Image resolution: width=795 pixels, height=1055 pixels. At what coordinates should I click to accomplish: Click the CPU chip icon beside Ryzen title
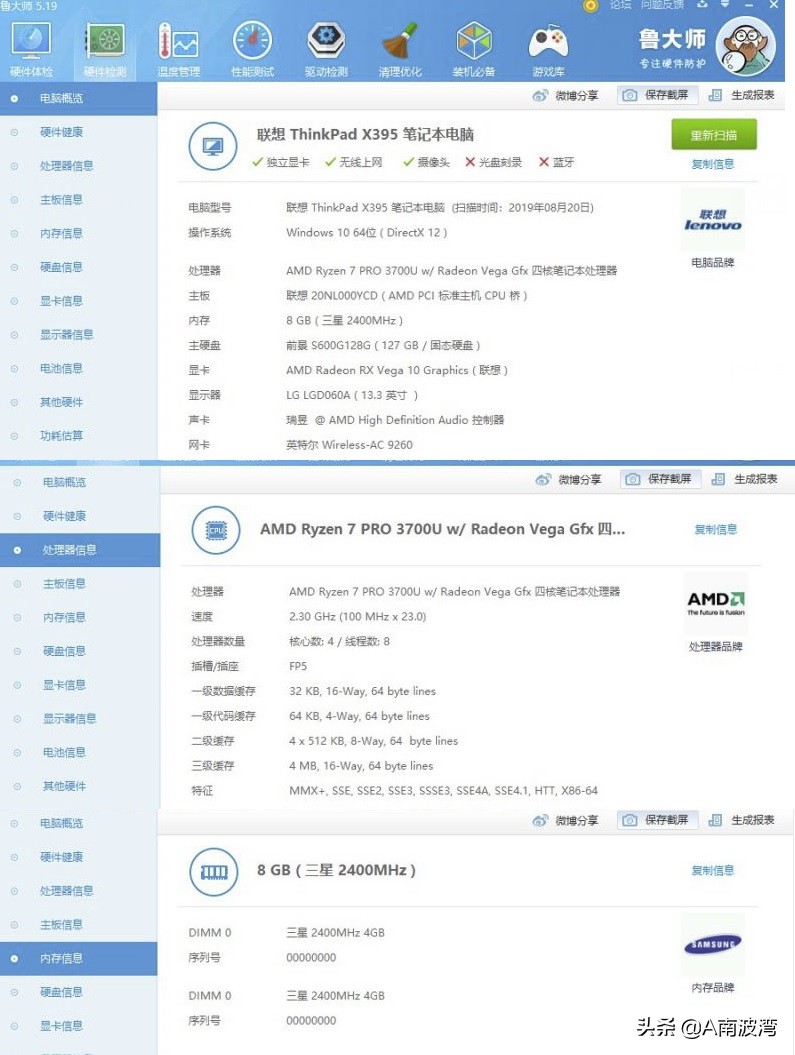216,530
